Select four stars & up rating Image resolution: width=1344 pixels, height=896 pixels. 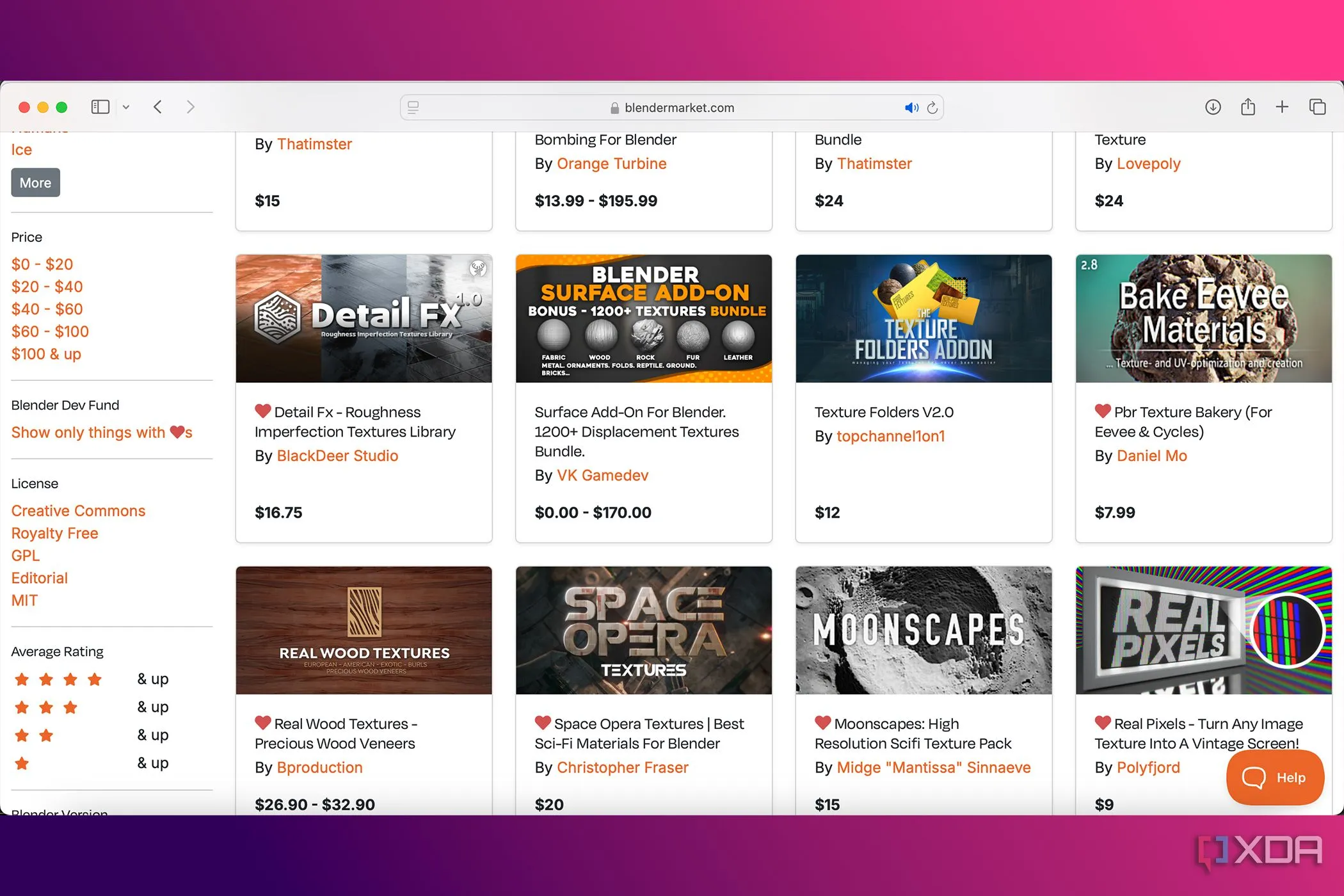pos(90,679)
